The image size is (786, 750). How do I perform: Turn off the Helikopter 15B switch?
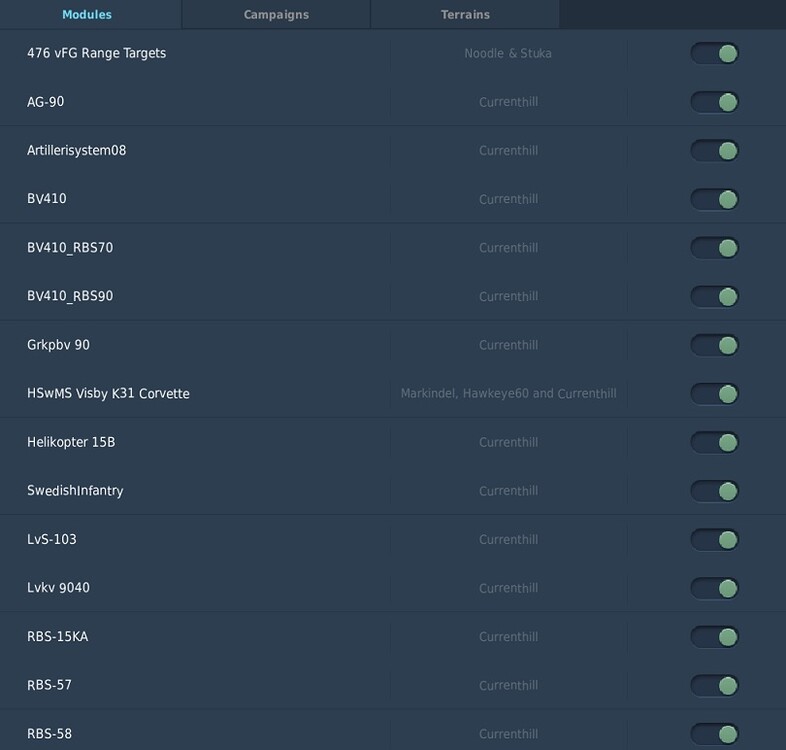click(x=714, y=443)
